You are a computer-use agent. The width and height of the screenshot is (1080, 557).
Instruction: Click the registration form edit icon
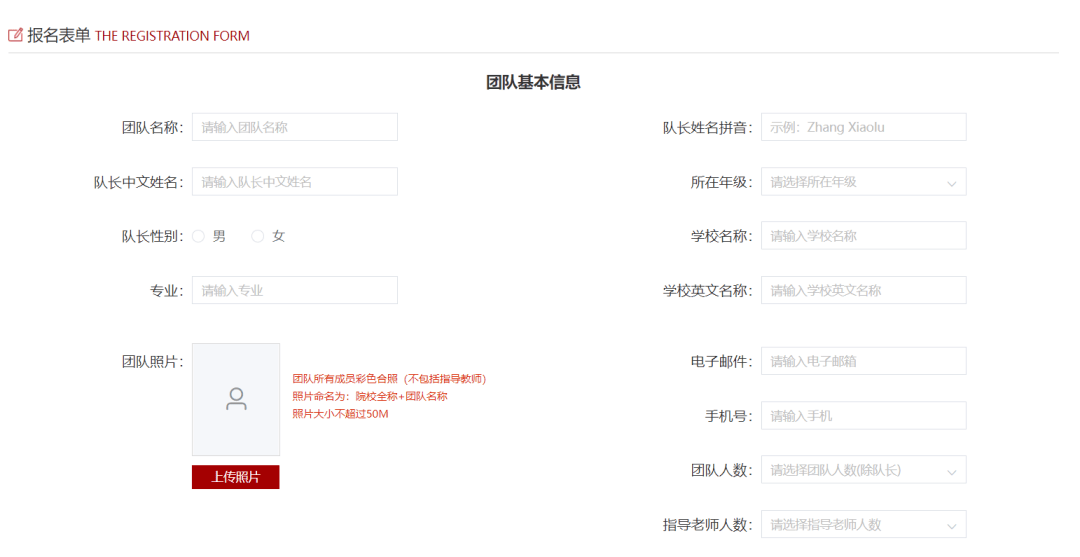coord(15,35)
